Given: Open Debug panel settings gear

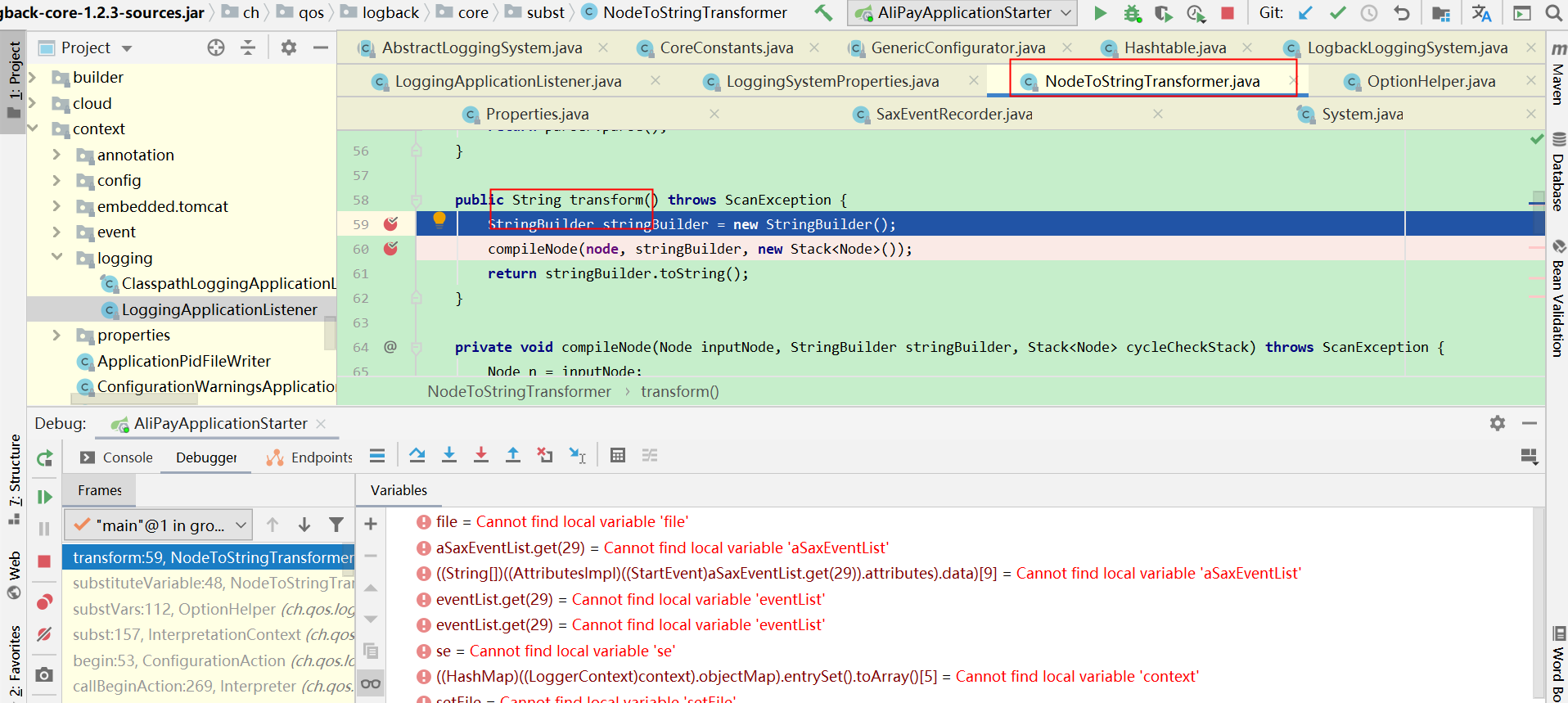Looking at the screenshot, I should click(1498, 423).
